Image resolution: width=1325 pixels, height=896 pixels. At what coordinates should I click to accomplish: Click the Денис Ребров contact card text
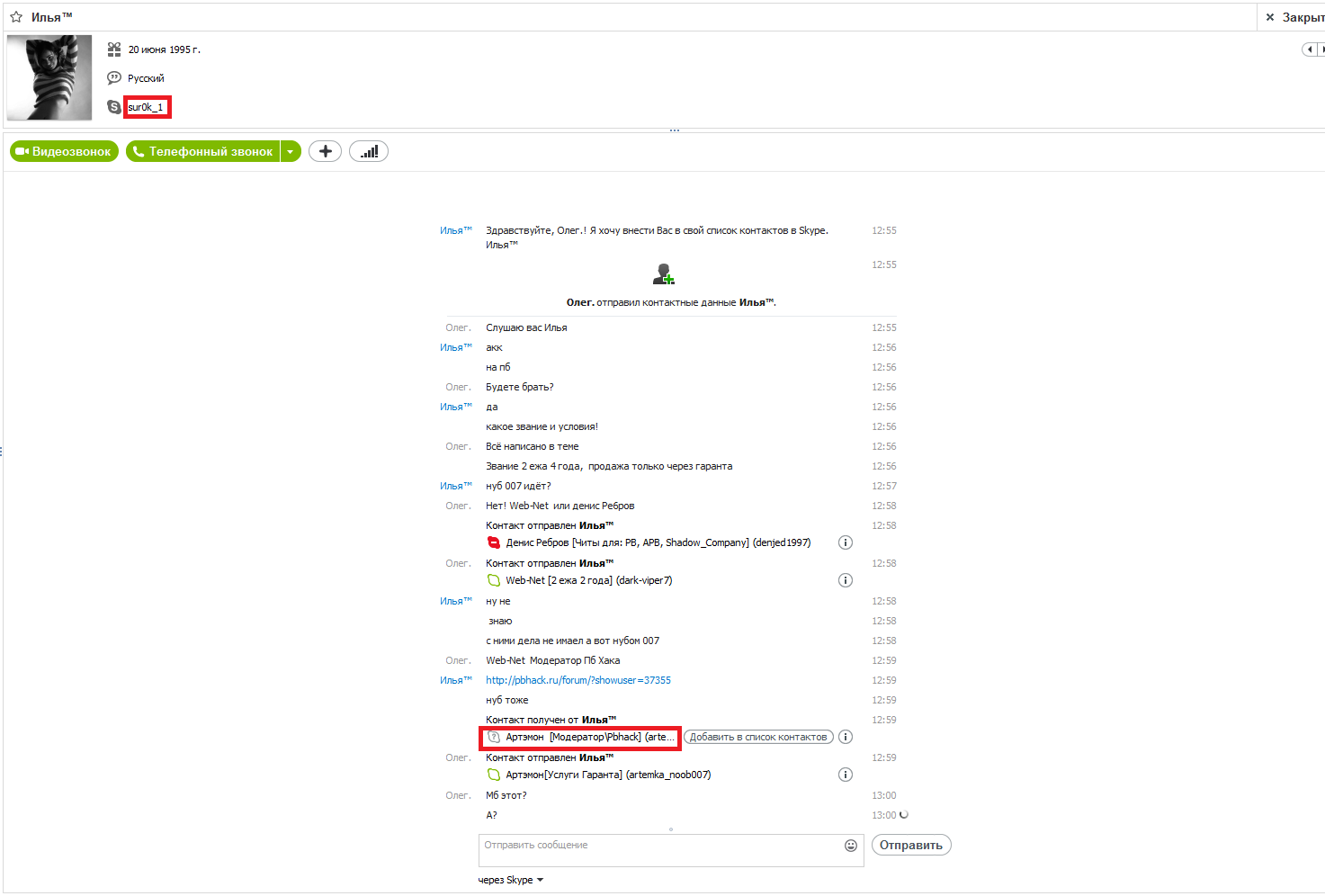(x=658, y=542)
